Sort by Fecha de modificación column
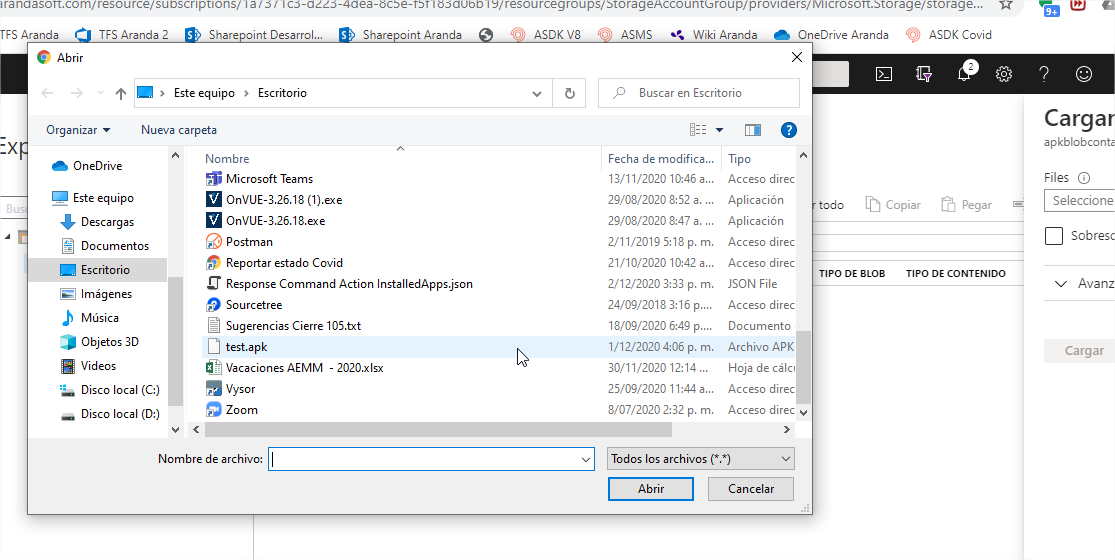This screenshot has height=560, width=1115. point(661,158)
